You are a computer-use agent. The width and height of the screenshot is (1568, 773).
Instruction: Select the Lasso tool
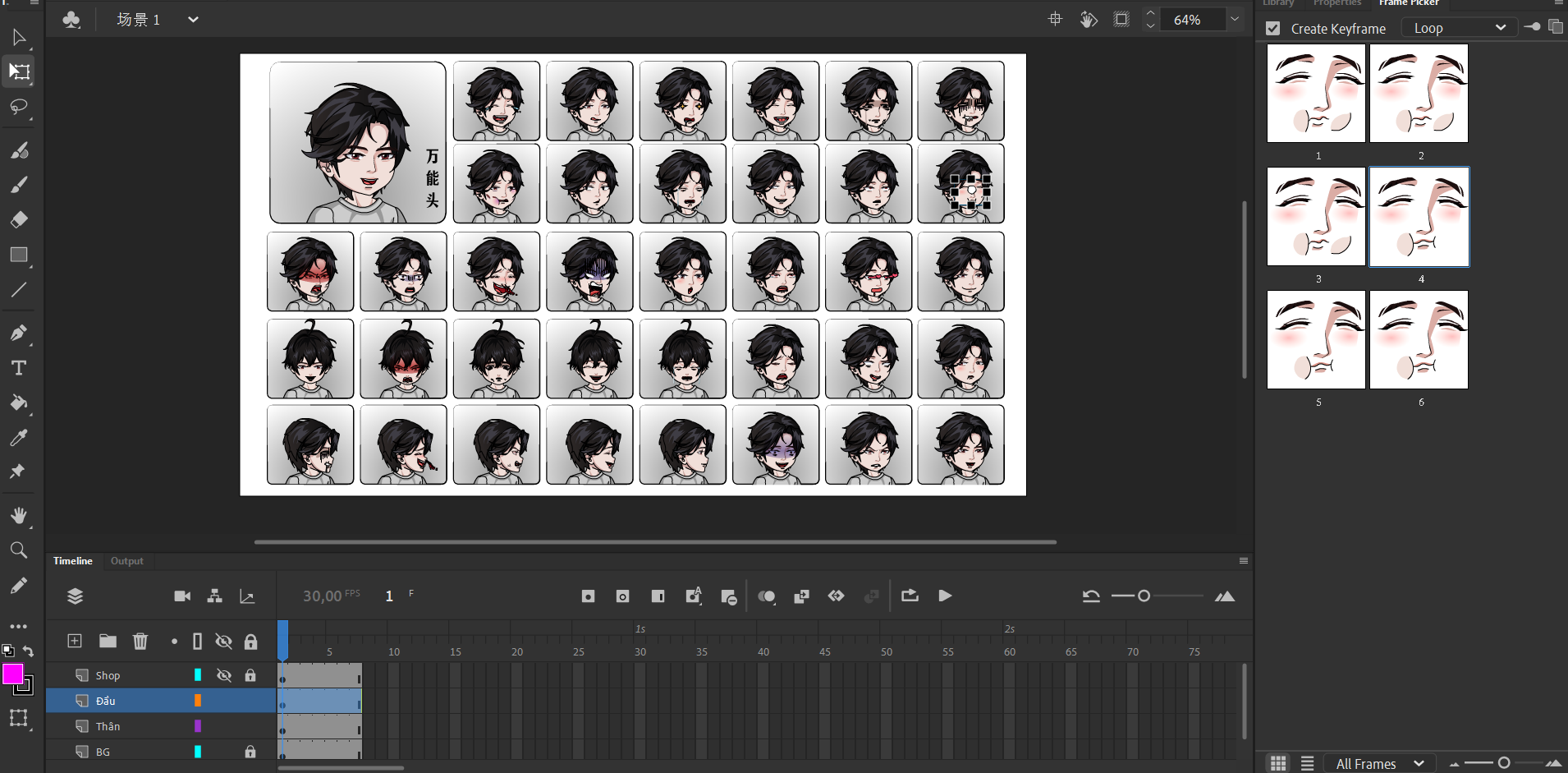pos(19,108)
